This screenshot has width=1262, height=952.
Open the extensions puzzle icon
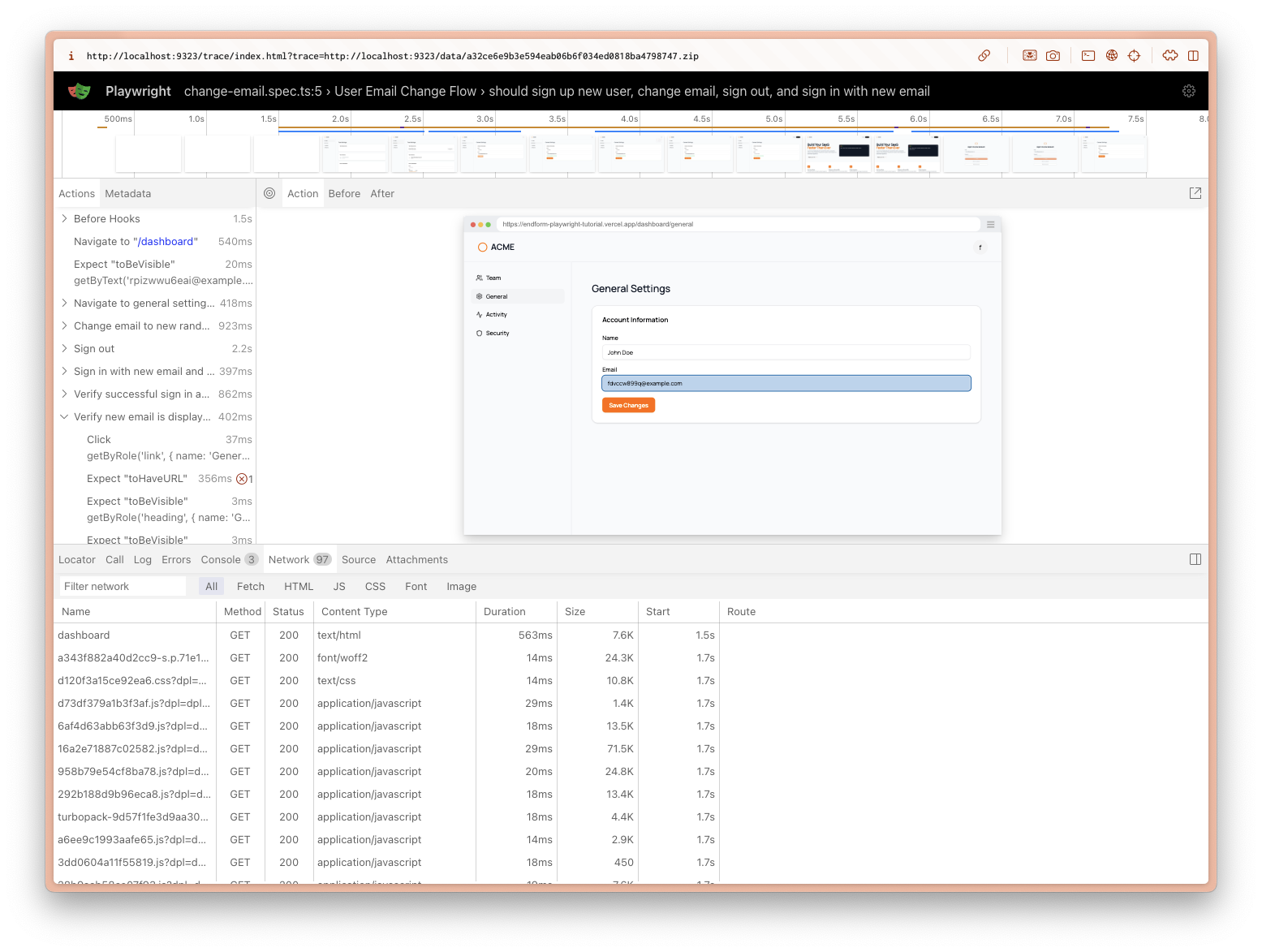tap(1169, 56)
